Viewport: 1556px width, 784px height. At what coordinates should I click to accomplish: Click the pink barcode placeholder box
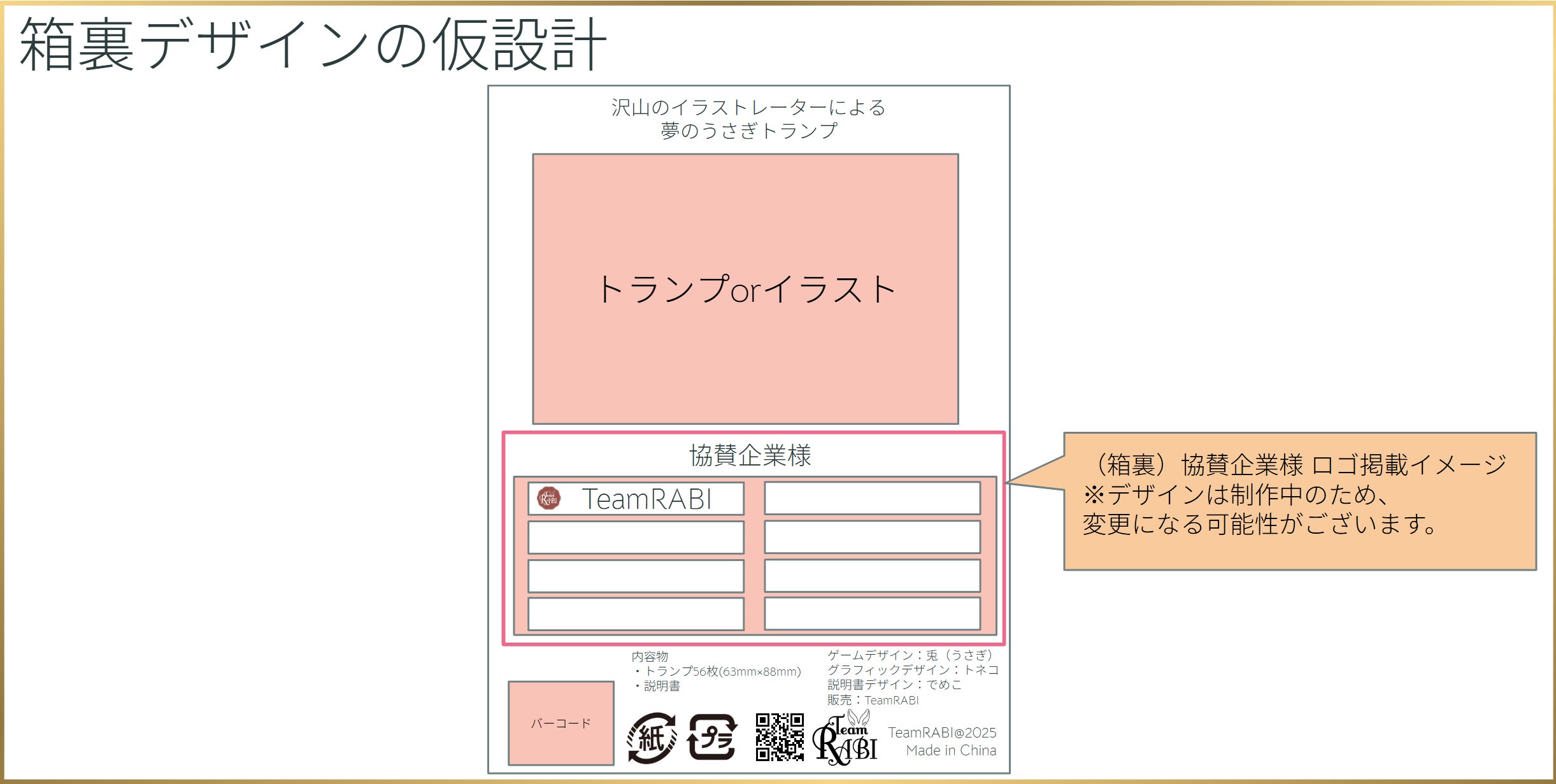(561, 723)
